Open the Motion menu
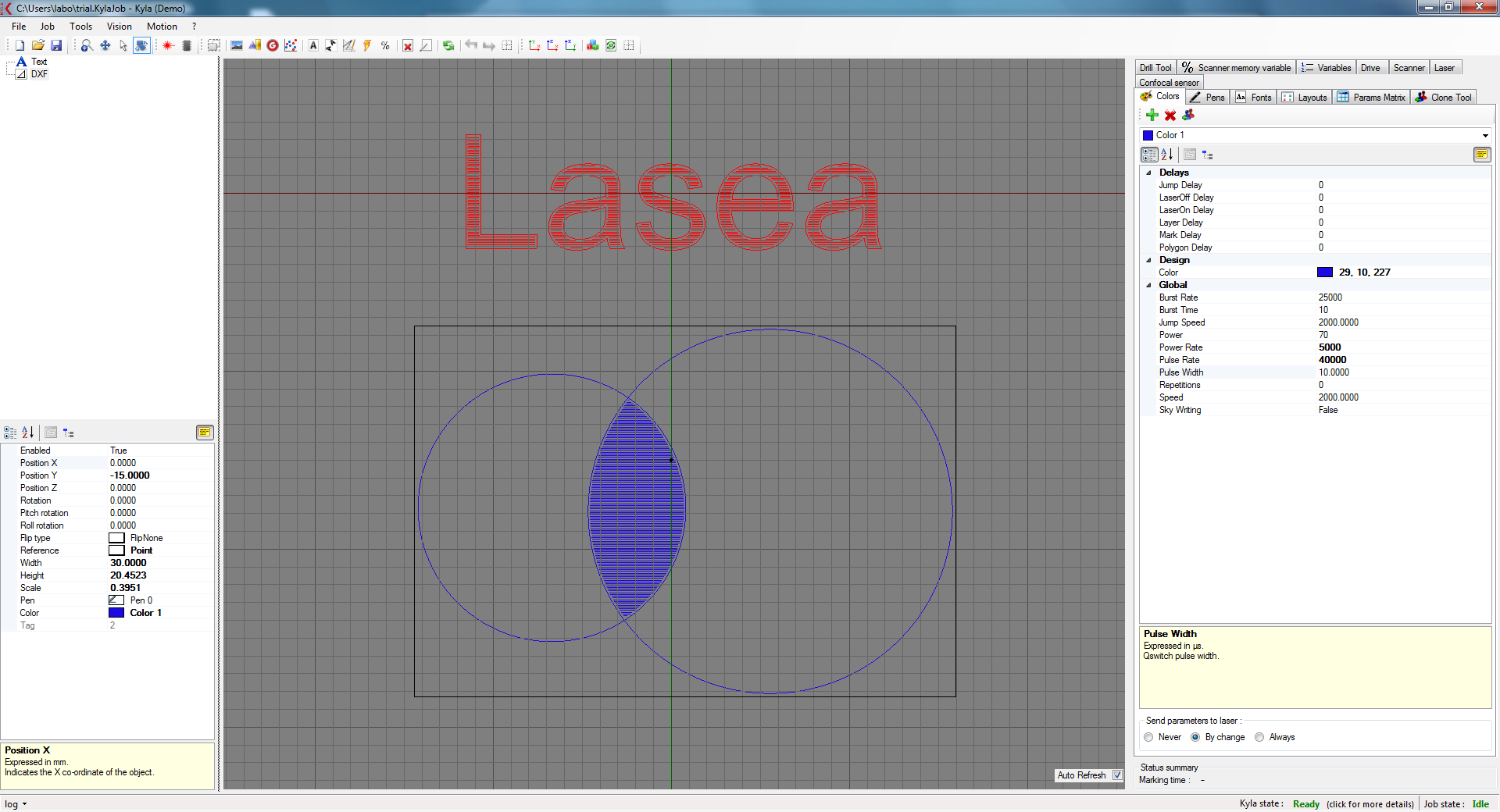 162,26
